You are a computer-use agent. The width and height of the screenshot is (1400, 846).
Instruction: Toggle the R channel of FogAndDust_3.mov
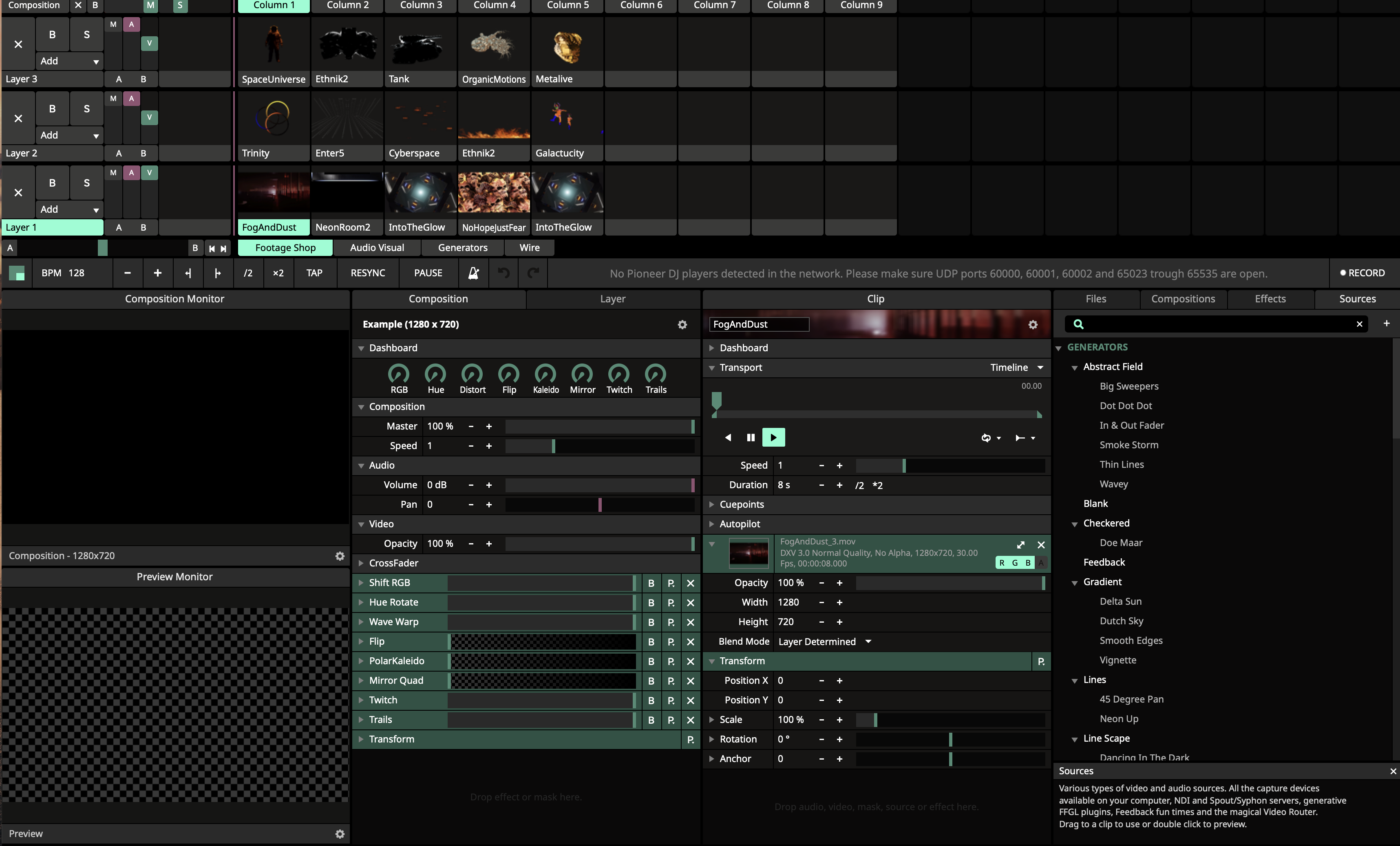pyautogui.click(x=1002, y=563)
